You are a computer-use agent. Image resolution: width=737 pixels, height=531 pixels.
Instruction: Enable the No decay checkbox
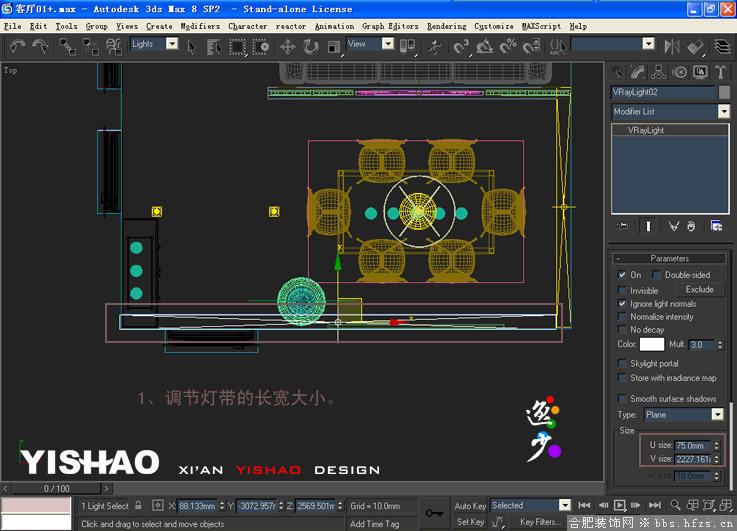coord(622,330)
